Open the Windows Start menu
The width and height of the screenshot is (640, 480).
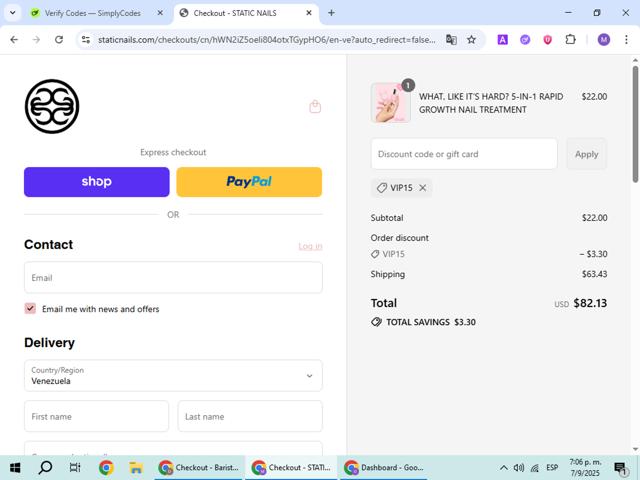pyautogui.click(x=15, y=468)
